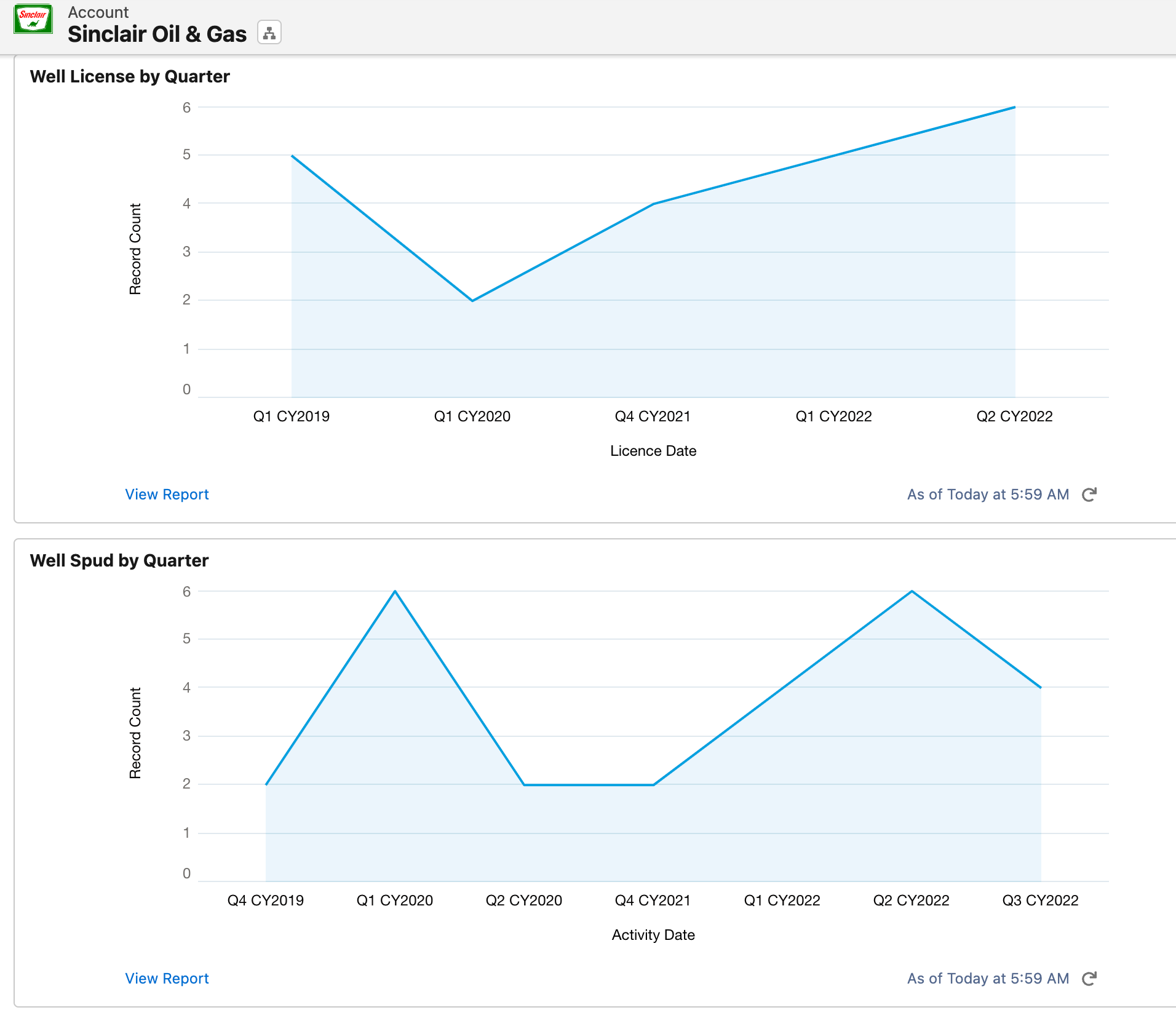Select the Well Spud by Quarter title

(119, 560)
